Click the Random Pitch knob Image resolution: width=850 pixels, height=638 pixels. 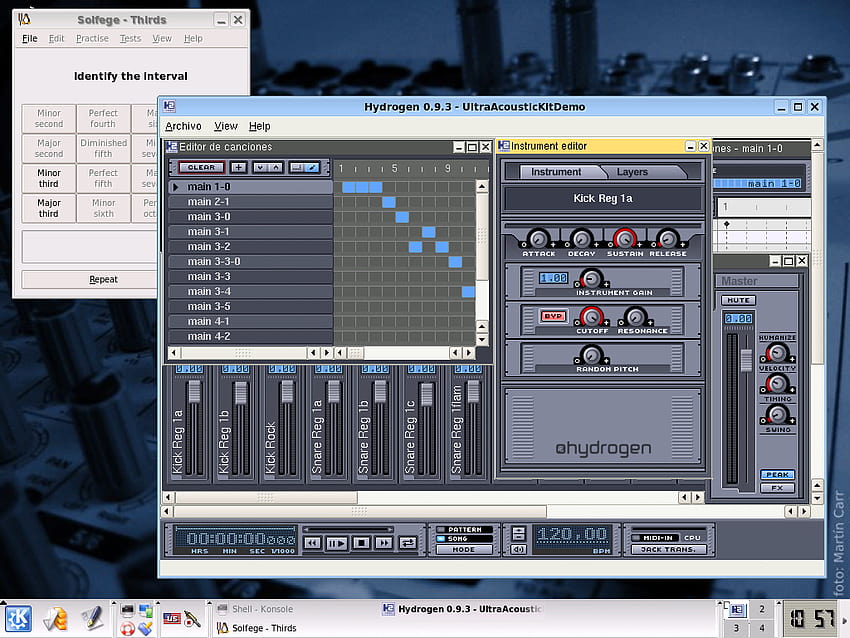[x=591, y=355]
